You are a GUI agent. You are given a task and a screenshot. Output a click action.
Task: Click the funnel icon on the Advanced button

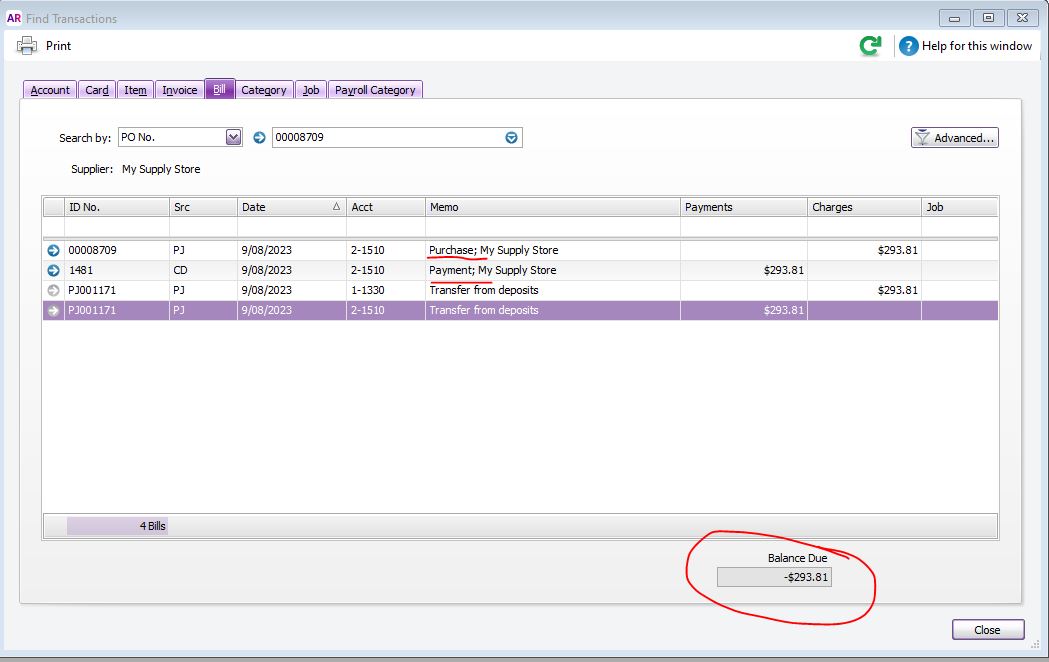tap(923, 138)
